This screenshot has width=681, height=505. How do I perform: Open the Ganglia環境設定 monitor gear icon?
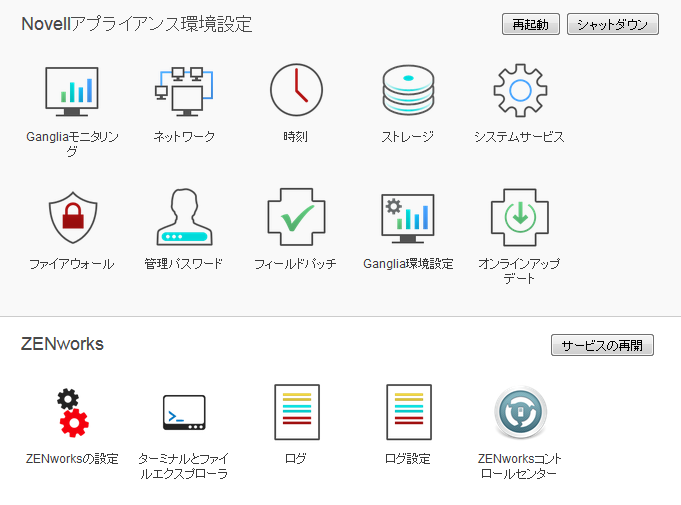click(x=408, y=218)
